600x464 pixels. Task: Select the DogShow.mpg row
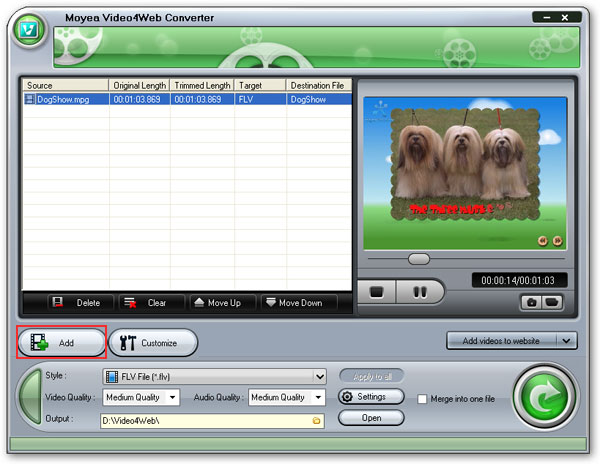[x=187, y=99]
